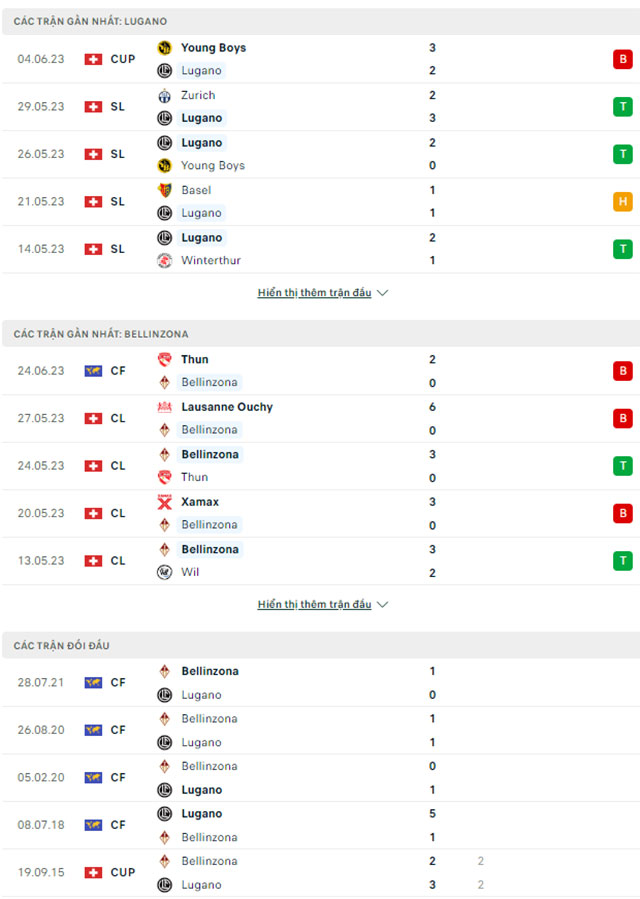This screenshot has width=640, height=899.
Task: Open the Winterthur team link
Action: click(x=211, y=261)
